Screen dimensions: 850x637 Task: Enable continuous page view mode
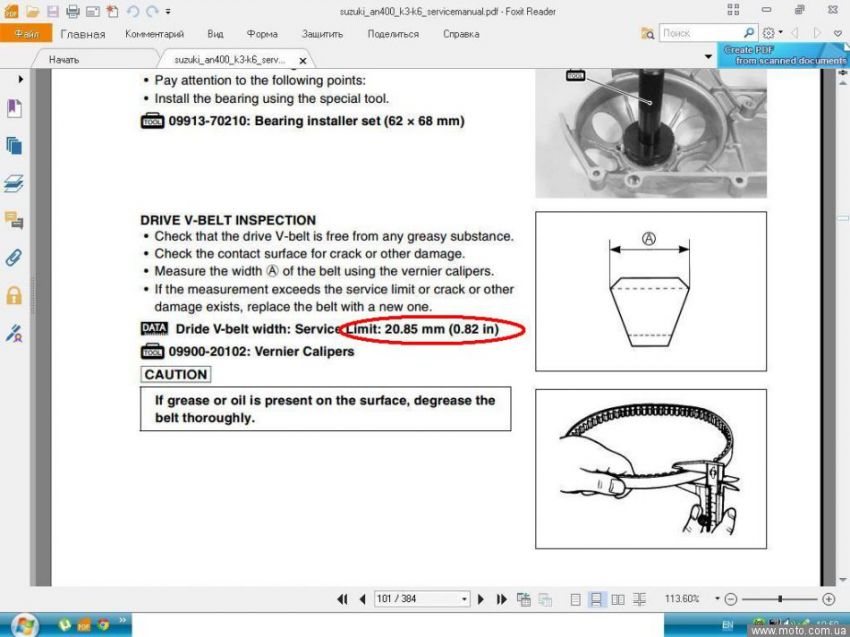(x=596, y=599)
